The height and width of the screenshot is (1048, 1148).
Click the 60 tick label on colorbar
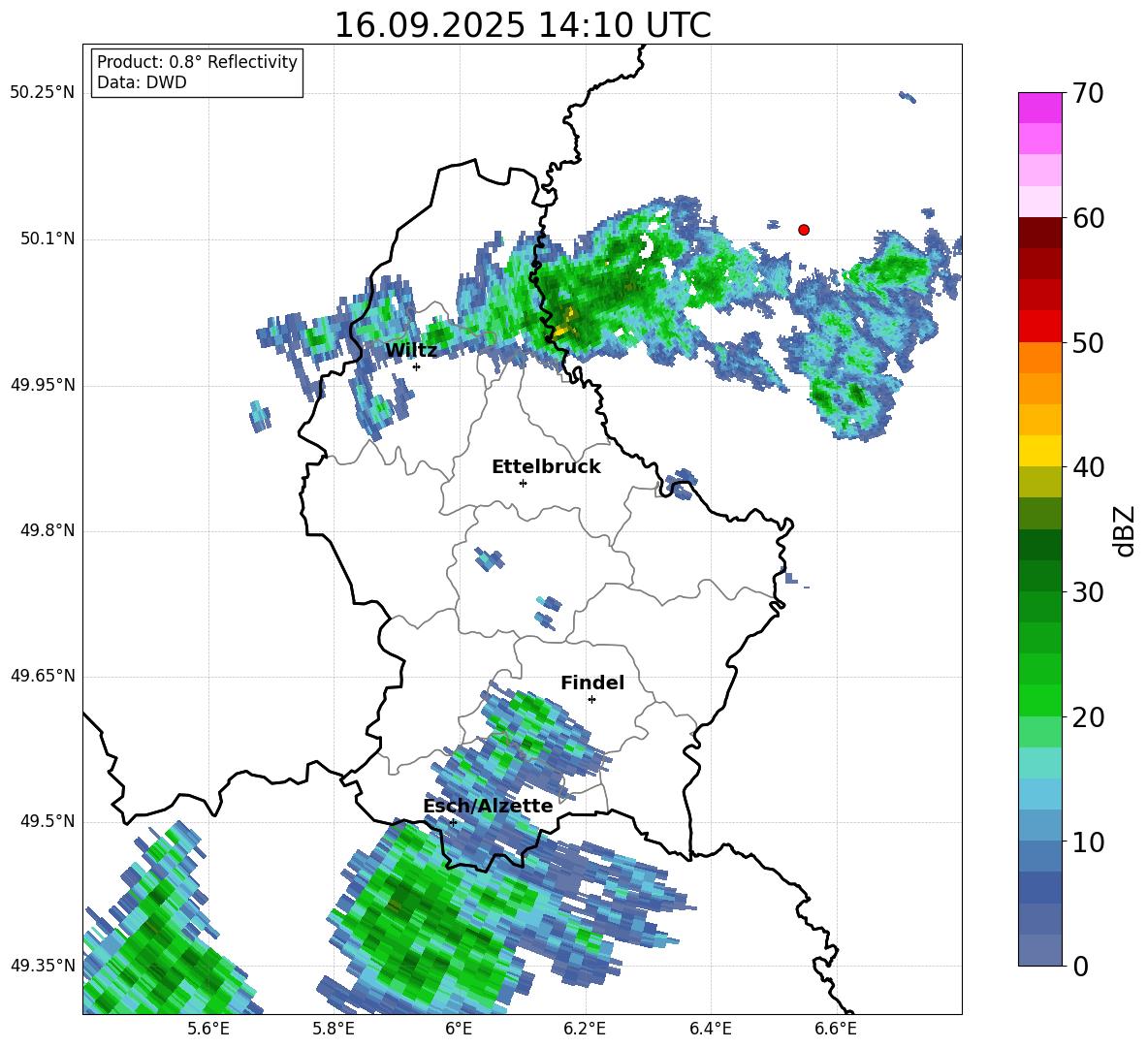[x=1088, y=218]
